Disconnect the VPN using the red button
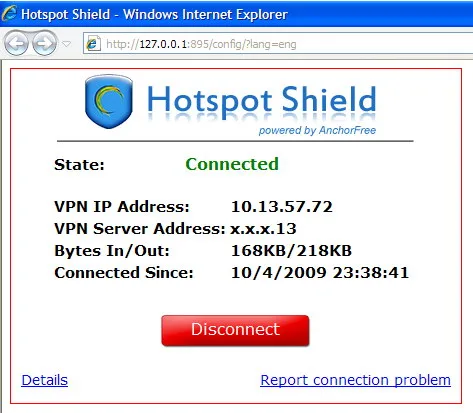473x413 pixels. (235, 330)
